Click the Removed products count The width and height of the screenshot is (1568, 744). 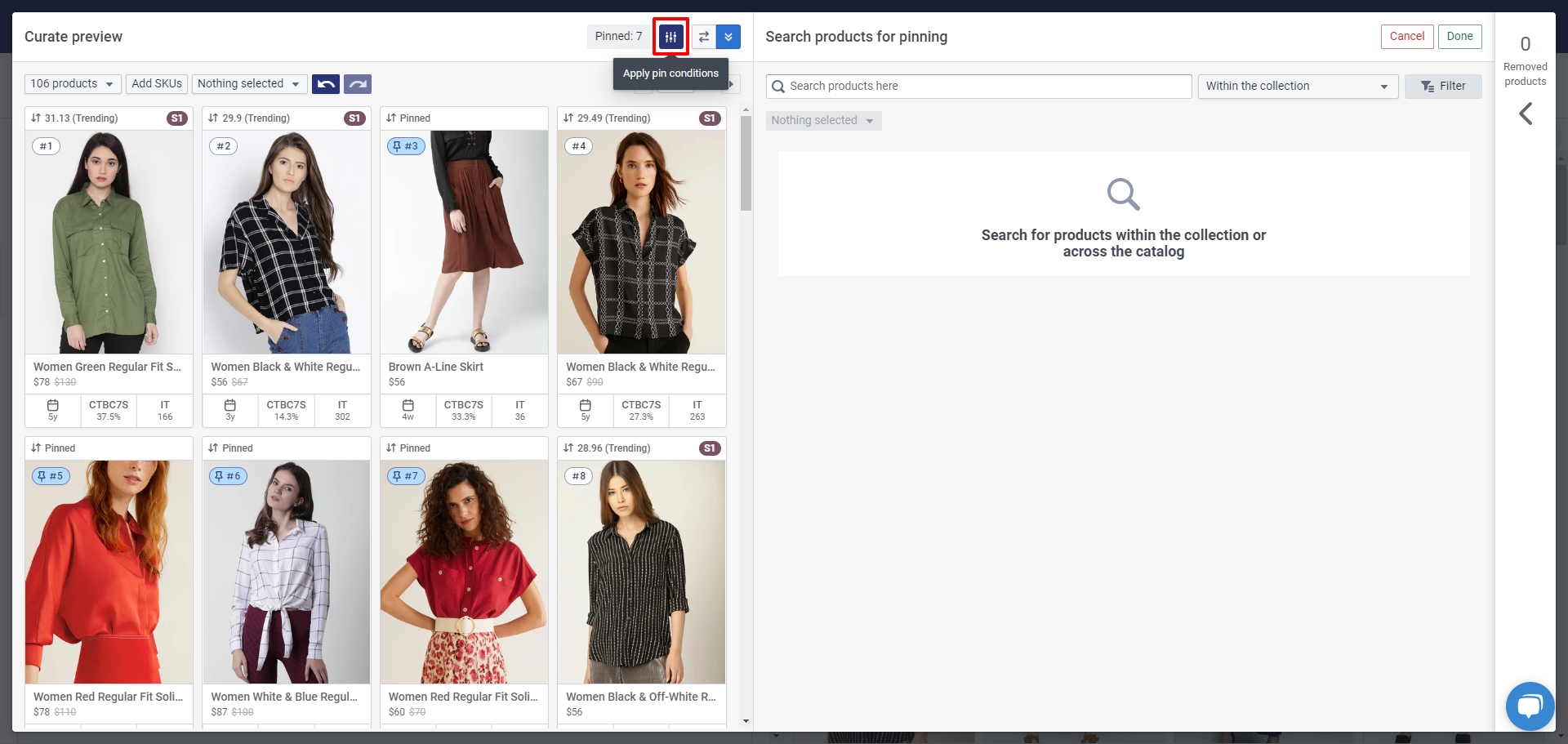tap(1525, 44)
